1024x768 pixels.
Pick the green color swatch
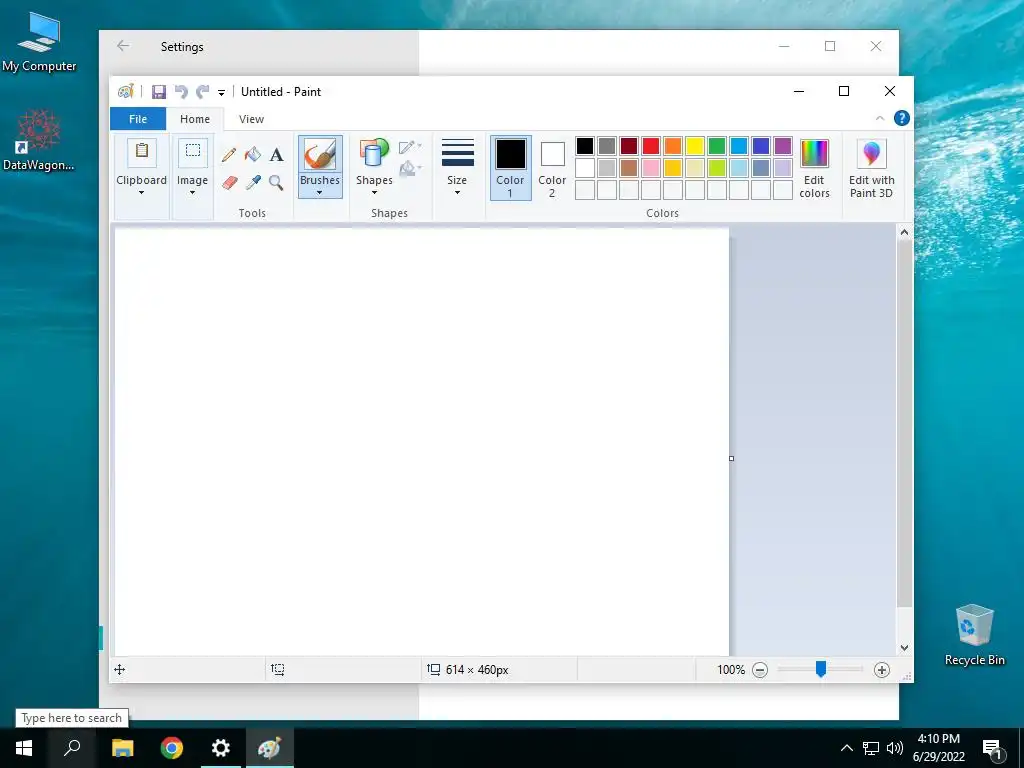pos(717,146)
